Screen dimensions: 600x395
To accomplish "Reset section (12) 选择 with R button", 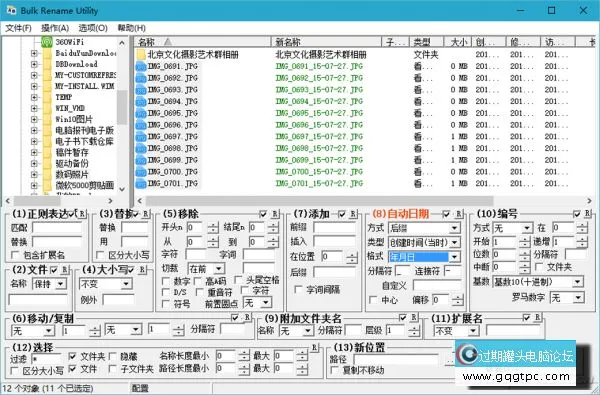I will point(315,347).
